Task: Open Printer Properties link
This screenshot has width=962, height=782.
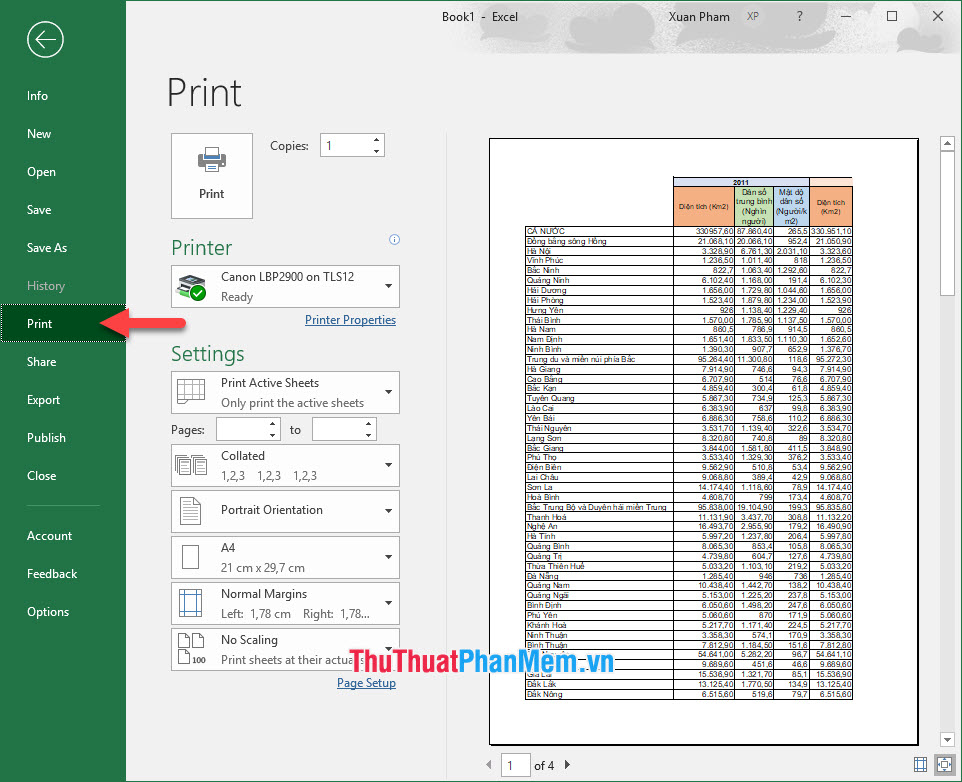Action: [350, 319]
